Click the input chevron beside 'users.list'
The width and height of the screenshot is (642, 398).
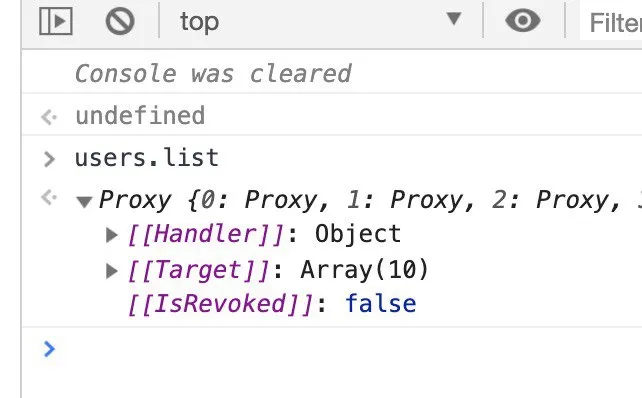point(49,159)
